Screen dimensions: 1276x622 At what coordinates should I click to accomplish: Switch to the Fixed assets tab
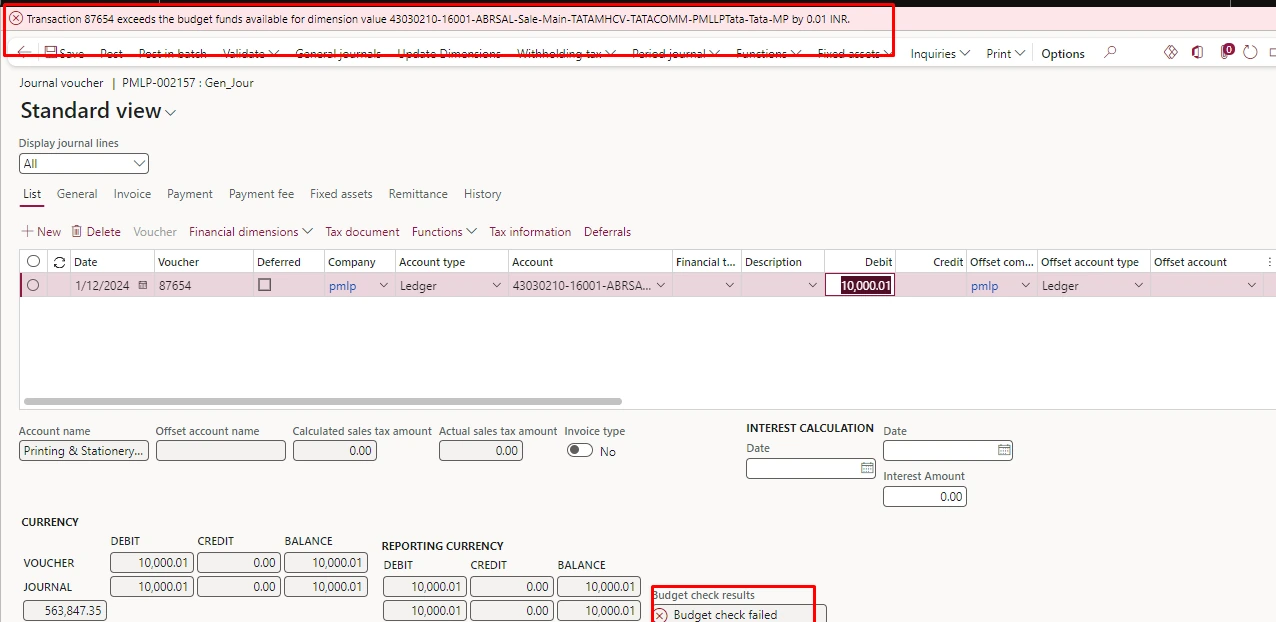[x=341, y=194]
